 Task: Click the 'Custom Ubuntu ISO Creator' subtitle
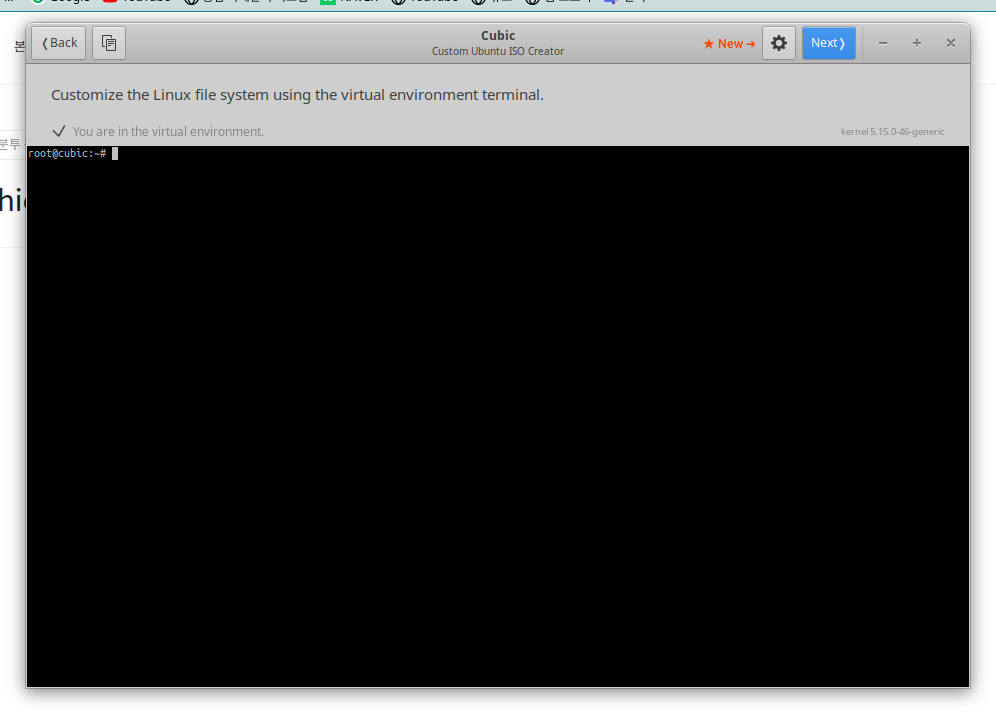click(x=498, y=51)
